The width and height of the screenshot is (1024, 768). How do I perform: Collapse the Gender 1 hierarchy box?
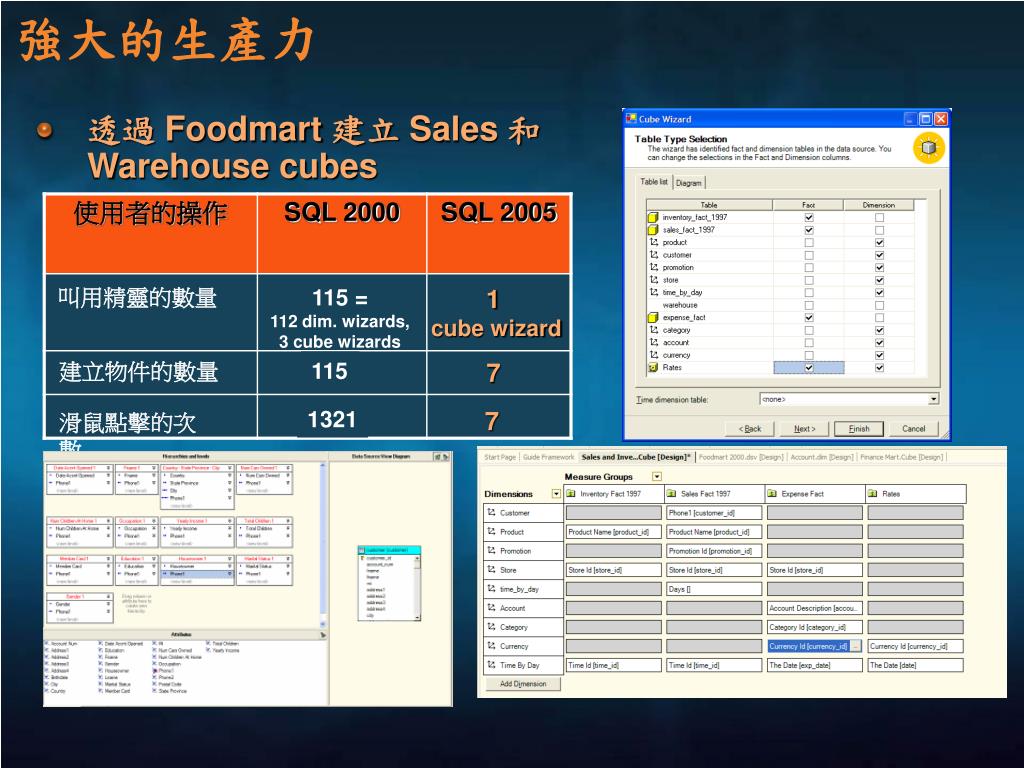tap(110, 596)
